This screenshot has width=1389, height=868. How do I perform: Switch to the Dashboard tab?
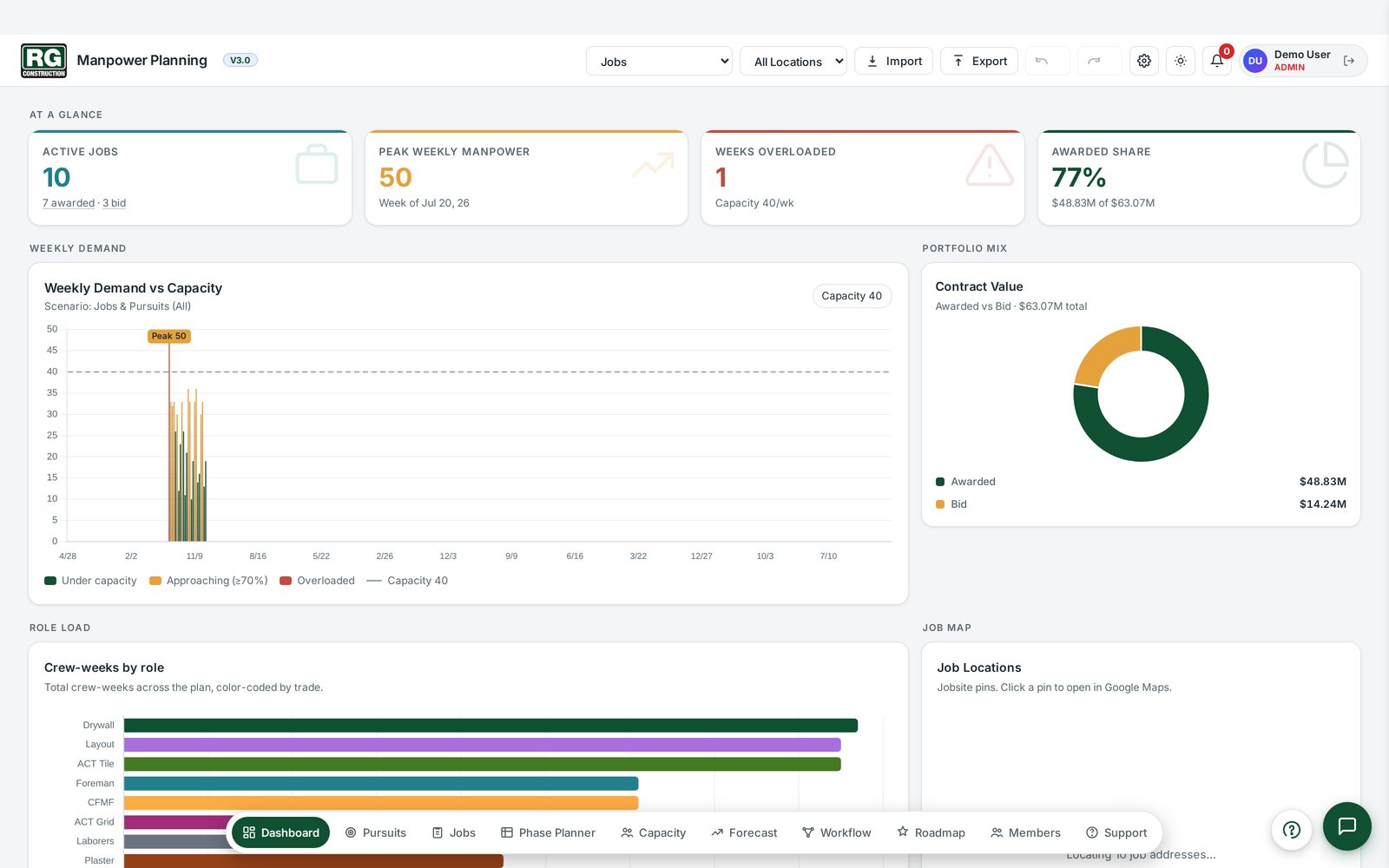coord(280,832)
